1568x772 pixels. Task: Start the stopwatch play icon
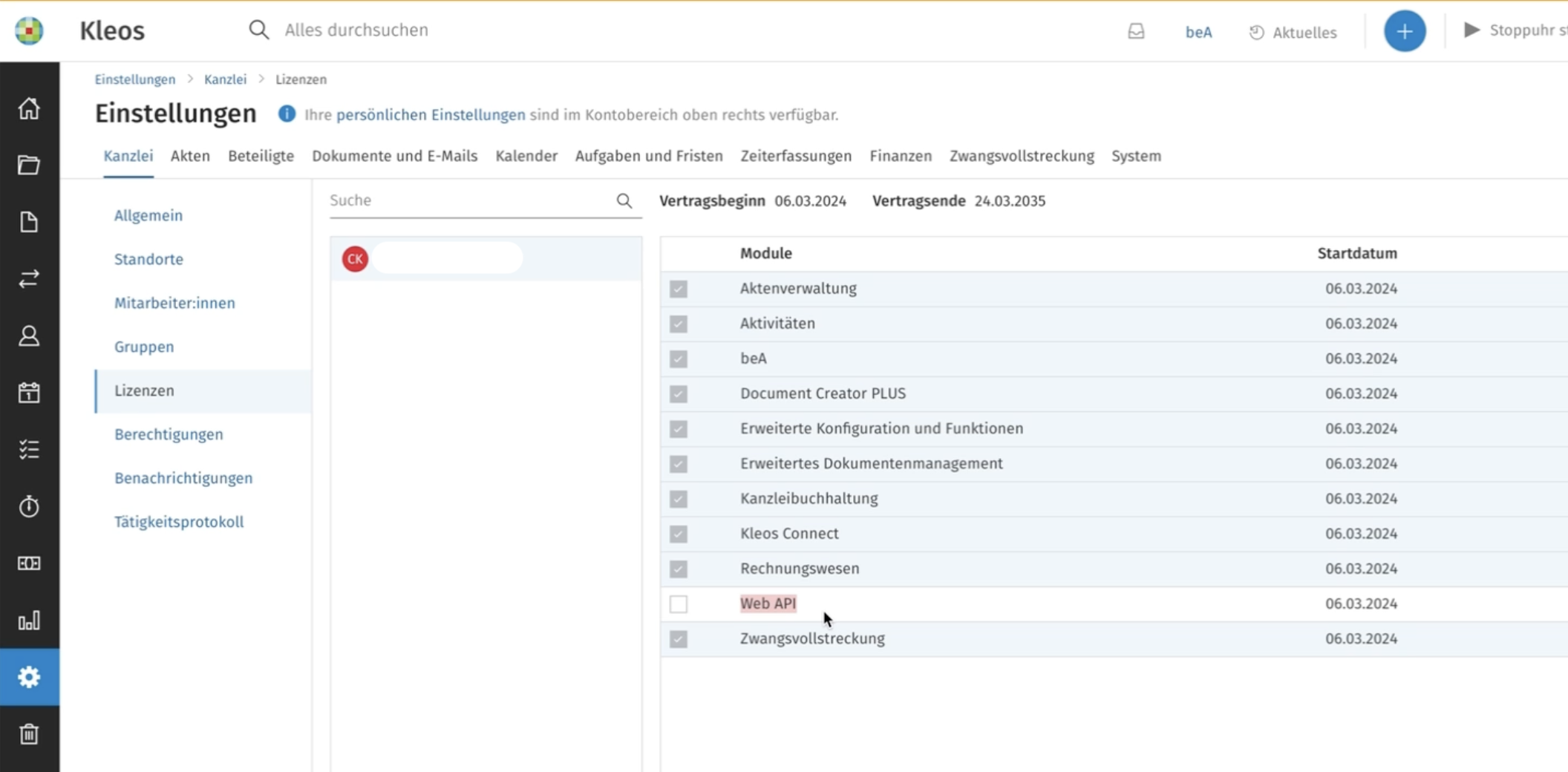[1471, 30]
